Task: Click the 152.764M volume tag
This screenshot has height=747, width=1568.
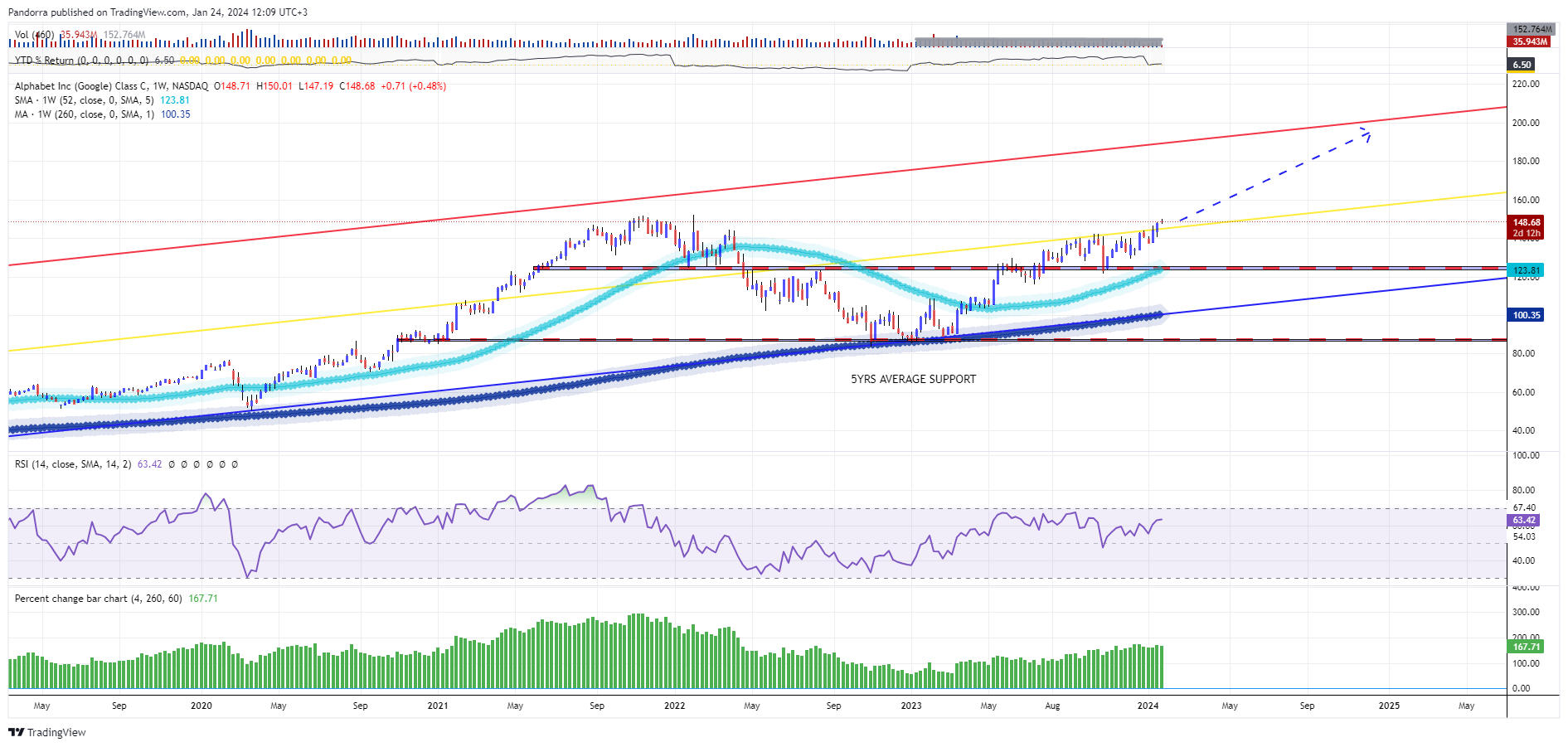Action: click(1531, 29)
